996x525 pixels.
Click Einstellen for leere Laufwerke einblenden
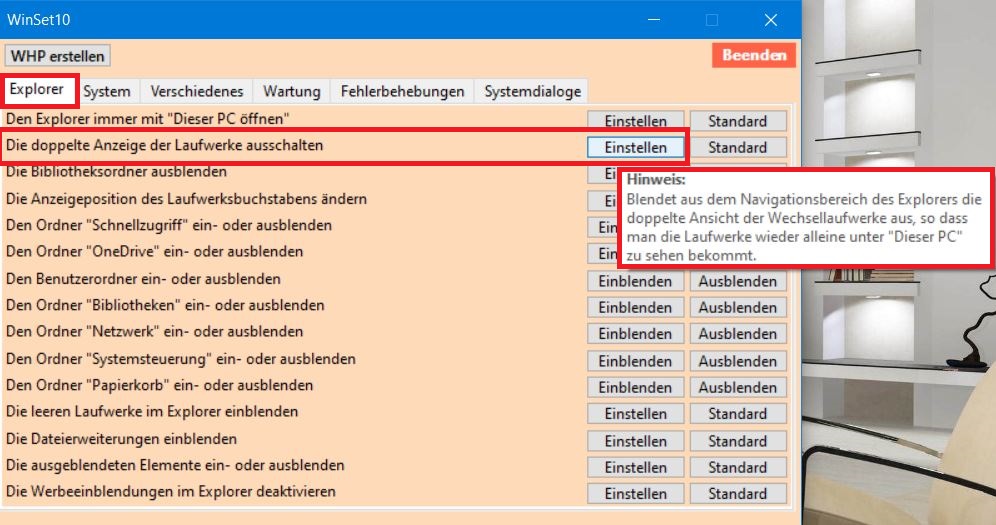[635, 414]
